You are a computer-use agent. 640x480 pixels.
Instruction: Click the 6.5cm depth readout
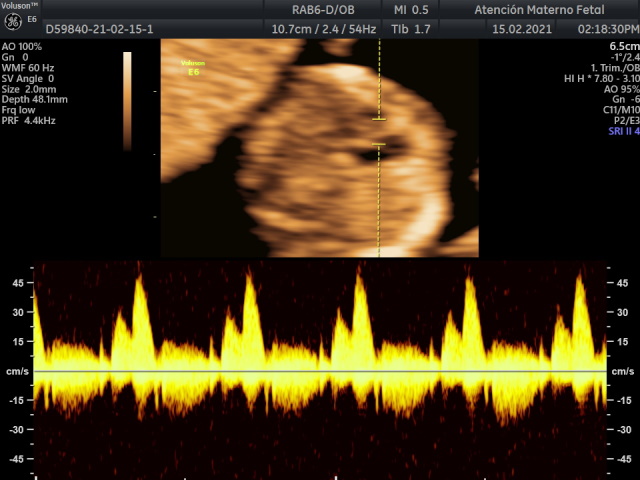620,47
